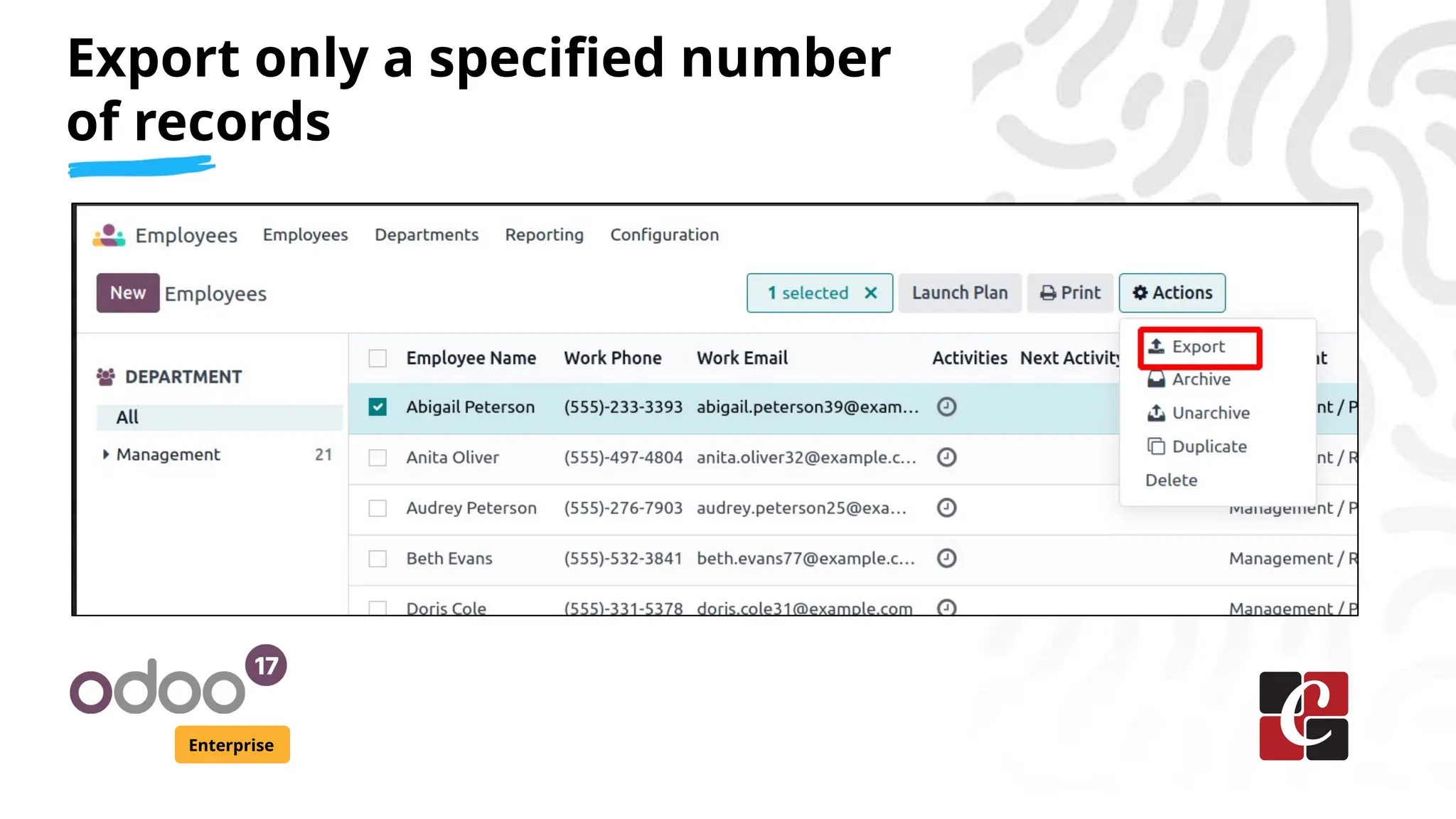Click phone (555)-532-3841
Screen dimensions: 1456x819
(x=623, y=558)
